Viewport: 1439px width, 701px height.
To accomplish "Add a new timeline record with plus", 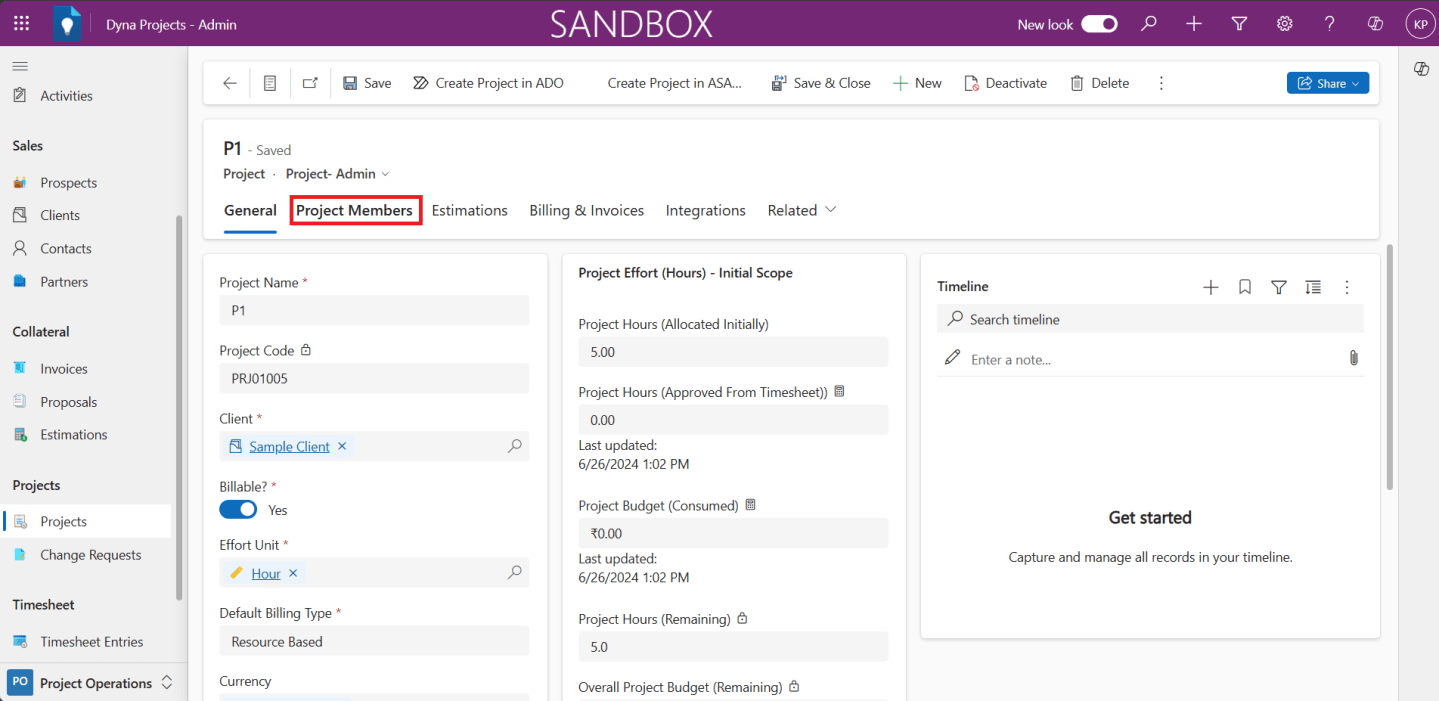I will point(1210,287).
